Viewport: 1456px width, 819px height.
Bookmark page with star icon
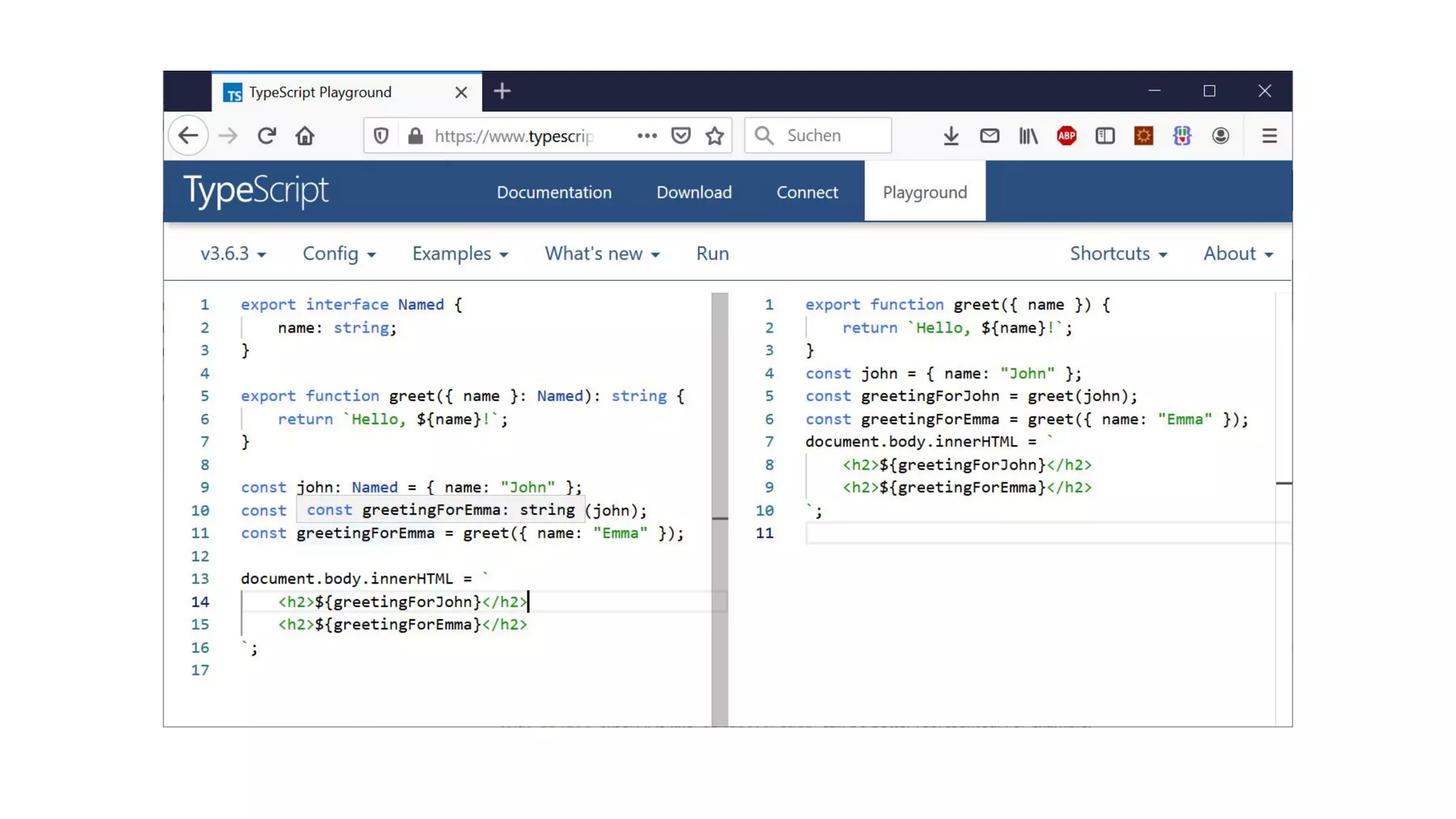(714, 136)
